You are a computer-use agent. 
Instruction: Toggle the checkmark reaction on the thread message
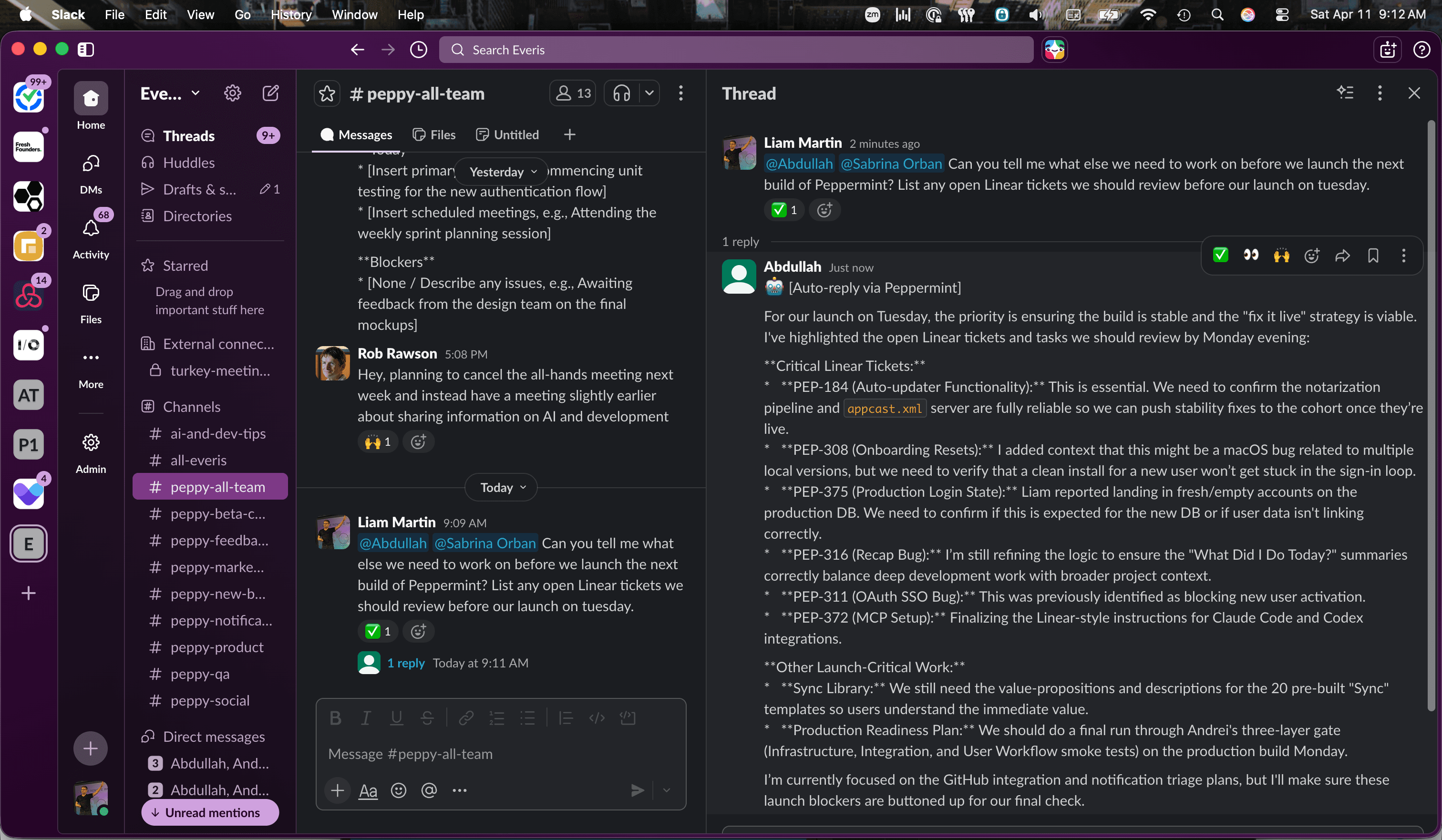click(783, 209)
